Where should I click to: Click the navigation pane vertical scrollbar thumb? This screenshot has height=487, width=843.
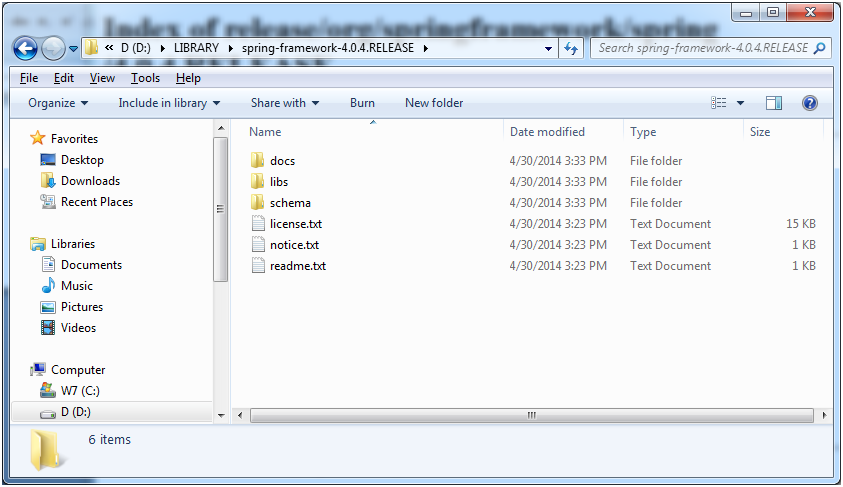(220, 209)
